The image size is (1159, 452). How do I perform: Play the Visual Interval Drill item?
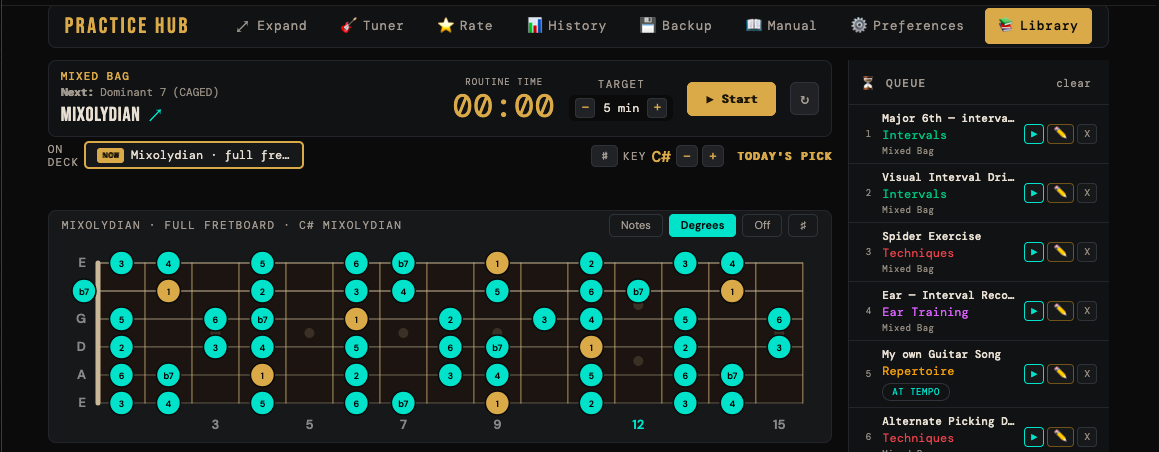[1034, 193]
